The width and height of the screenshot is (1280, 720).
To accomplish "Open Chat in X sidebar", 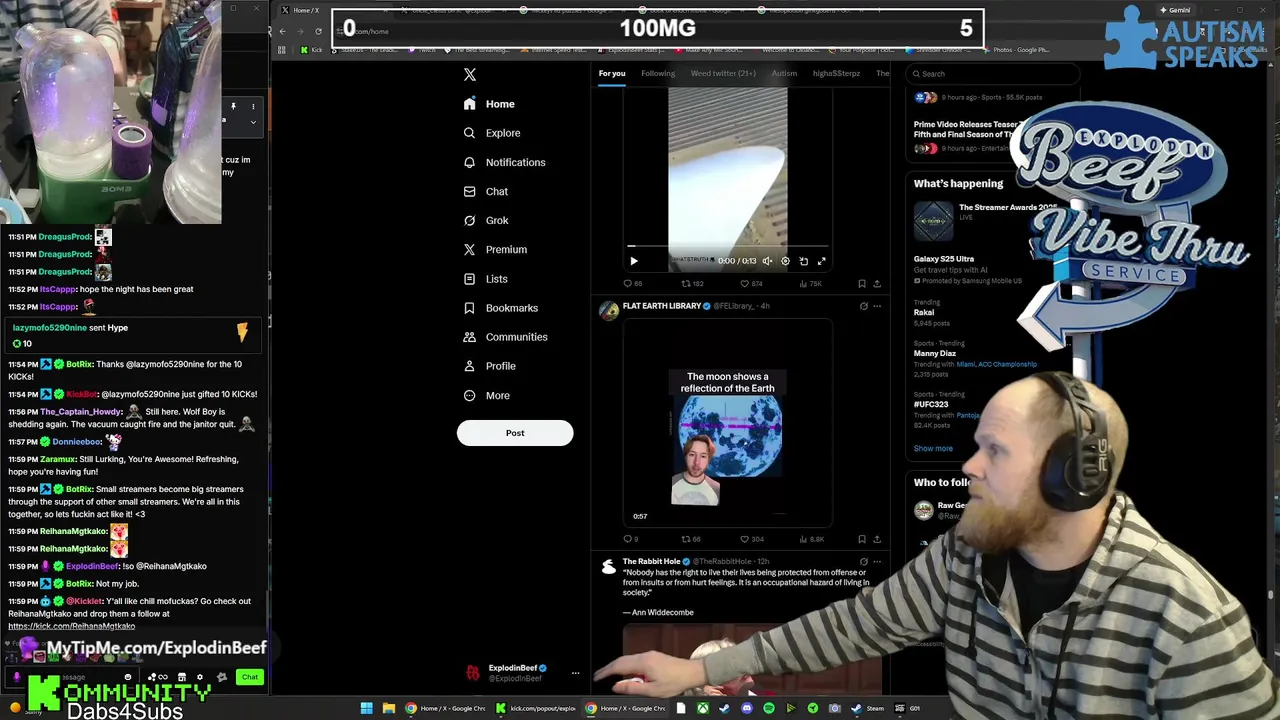I will coord(486,191).
